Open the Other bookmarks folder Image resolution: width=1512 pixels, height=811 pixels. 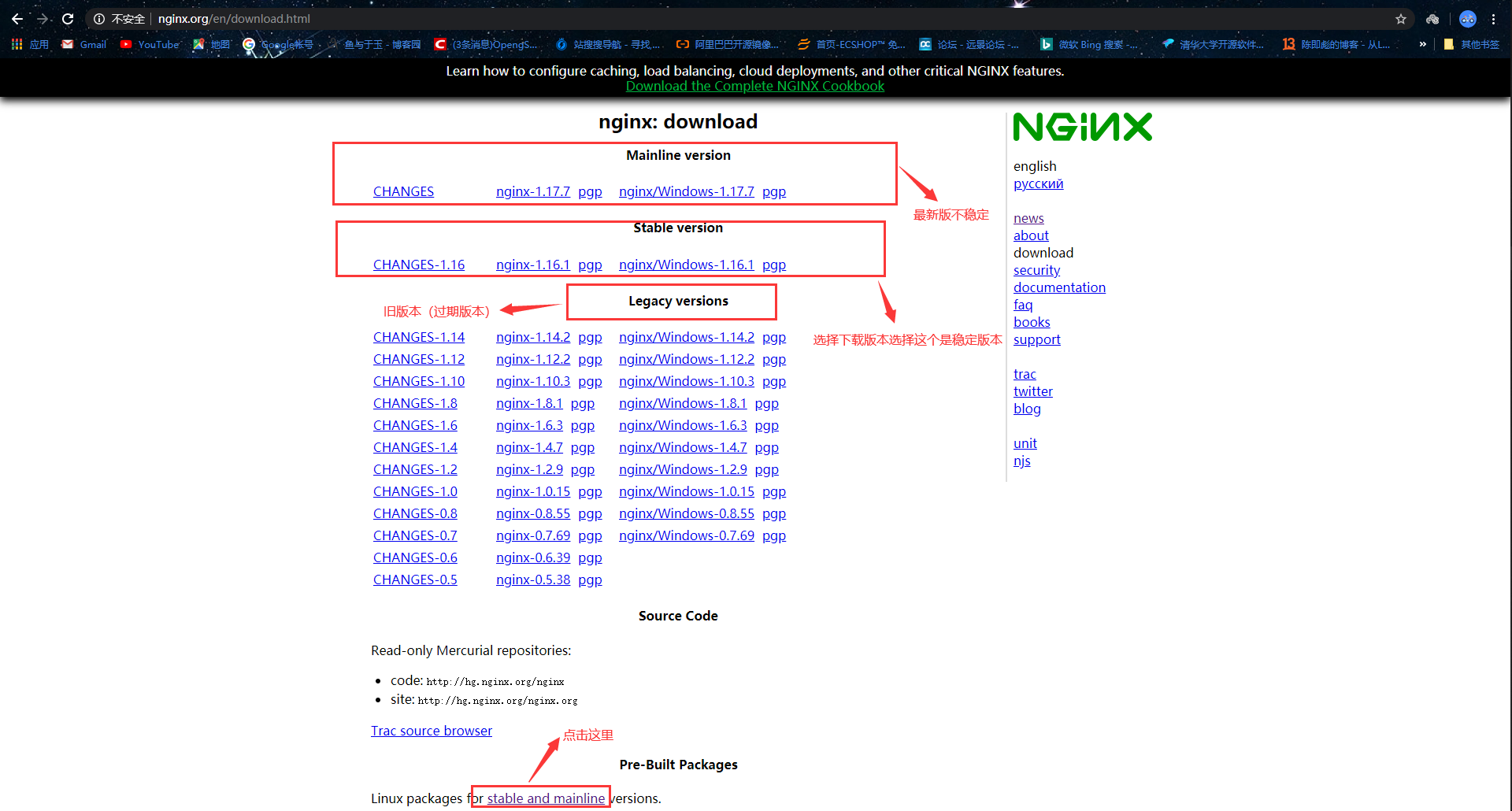point(1471,44)
